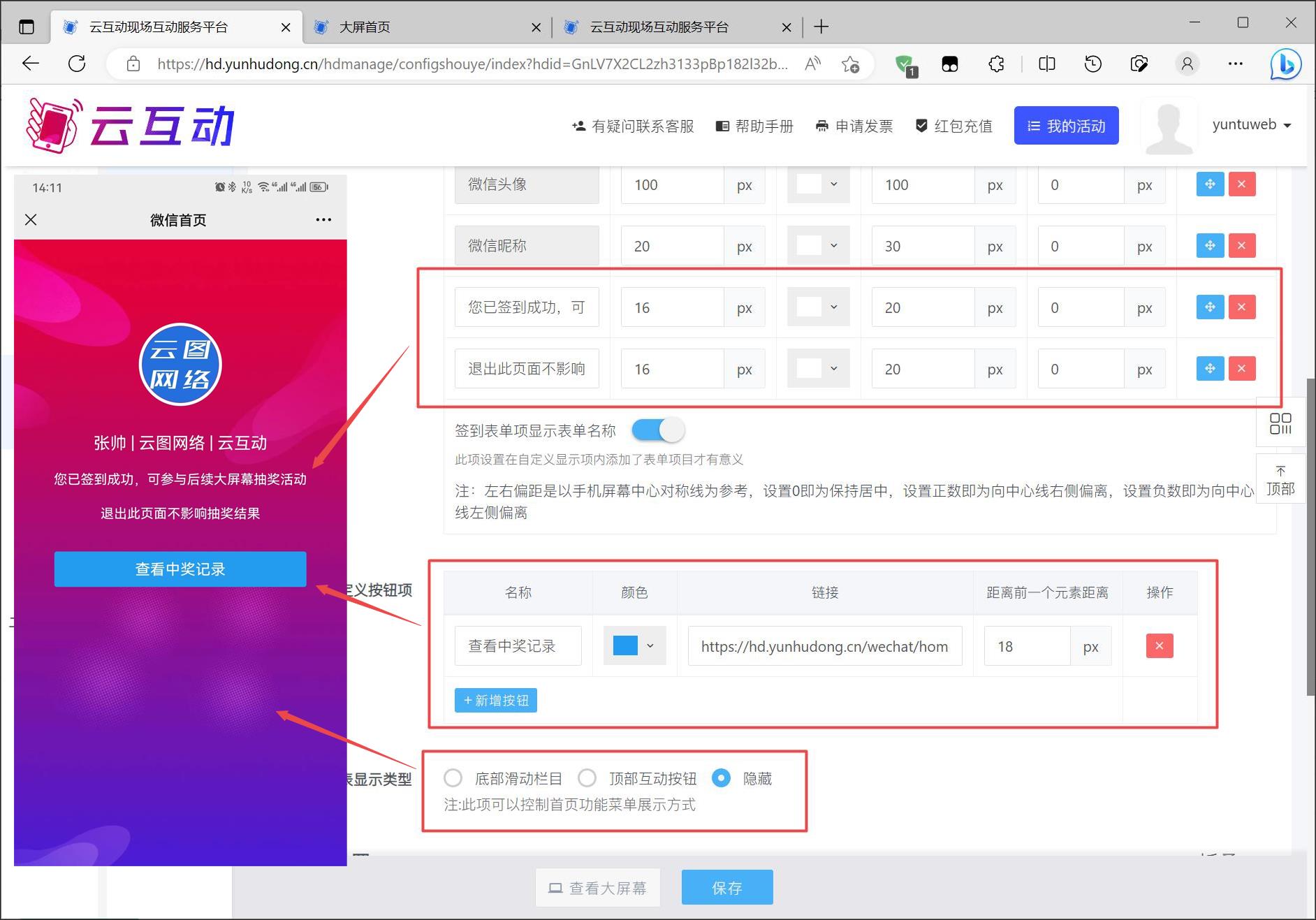Screen dimensions: 1316x920
Task: Open 有疑问联系客服 menu item
Action: (x=633, y=126)
